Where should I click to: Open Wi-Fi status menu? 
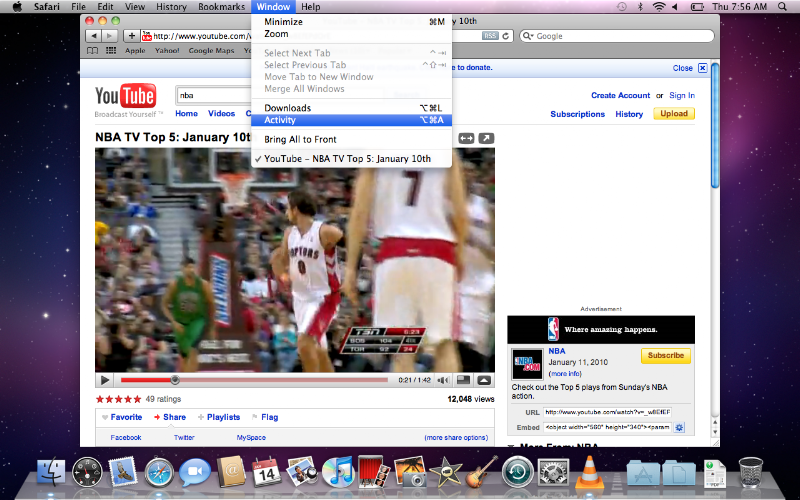pos(659,7)
